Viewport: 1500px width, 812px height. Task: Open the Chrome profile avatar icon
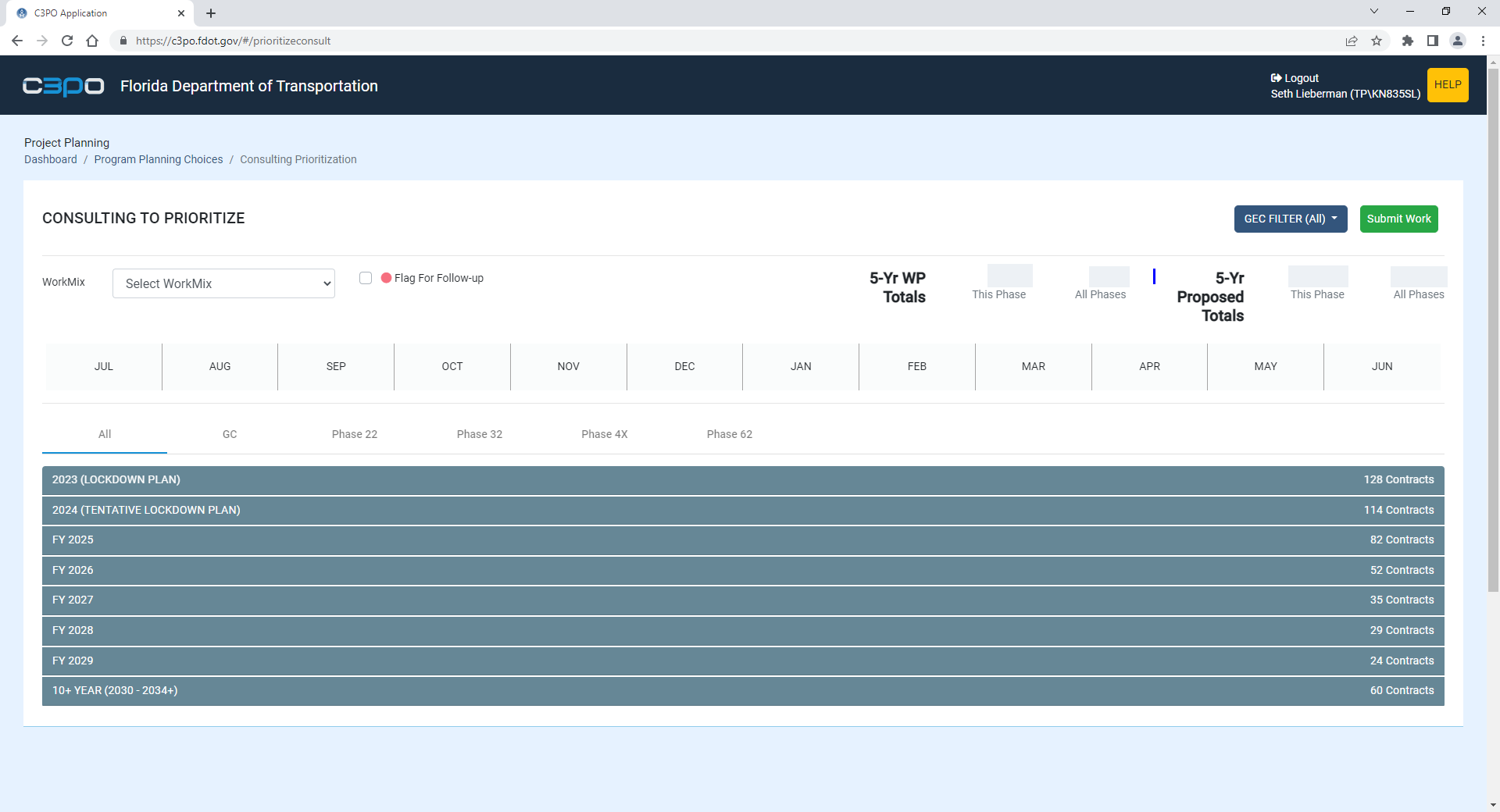(x=1457, y=41)
